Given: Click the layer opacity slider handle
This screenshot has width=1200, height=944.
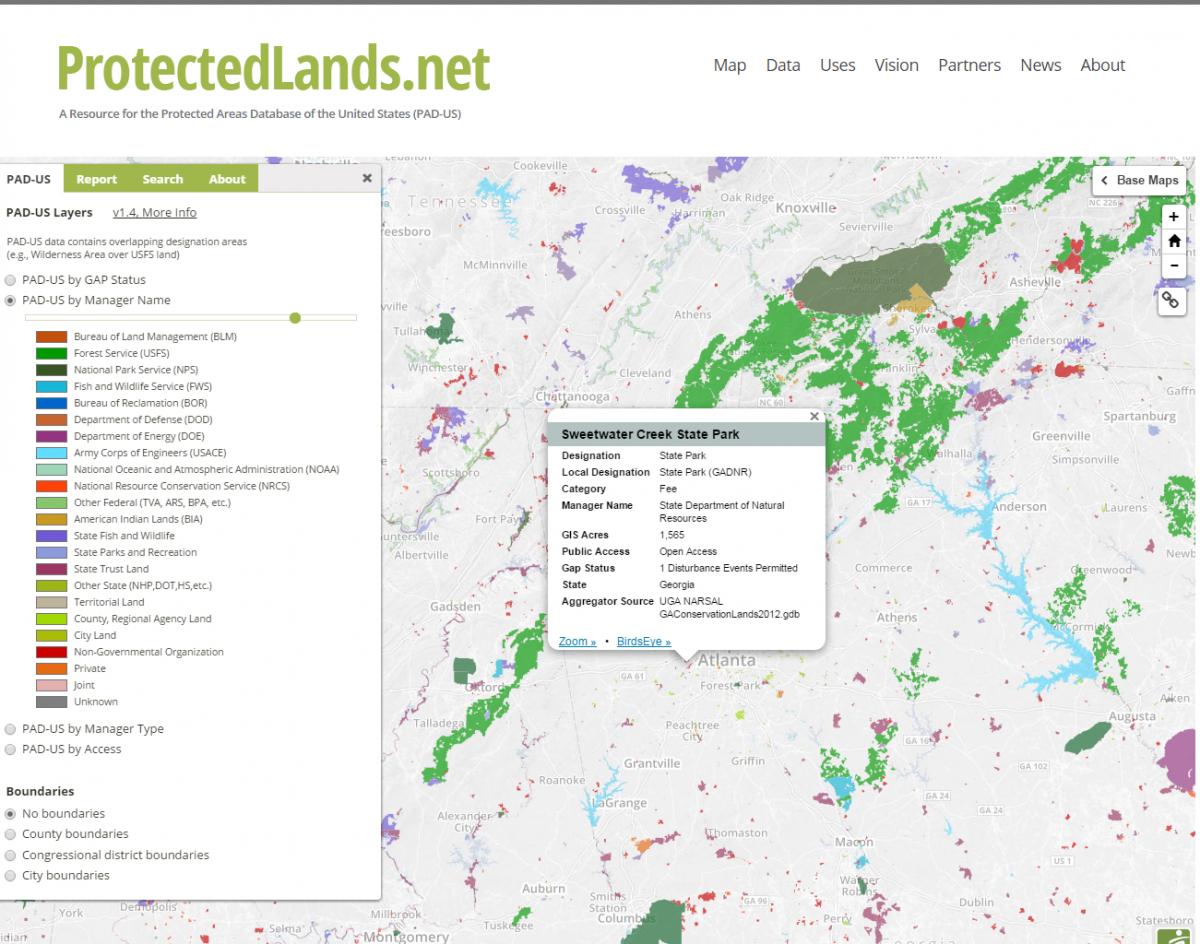Looking at the screenshot, I should [x=294, y=318].
